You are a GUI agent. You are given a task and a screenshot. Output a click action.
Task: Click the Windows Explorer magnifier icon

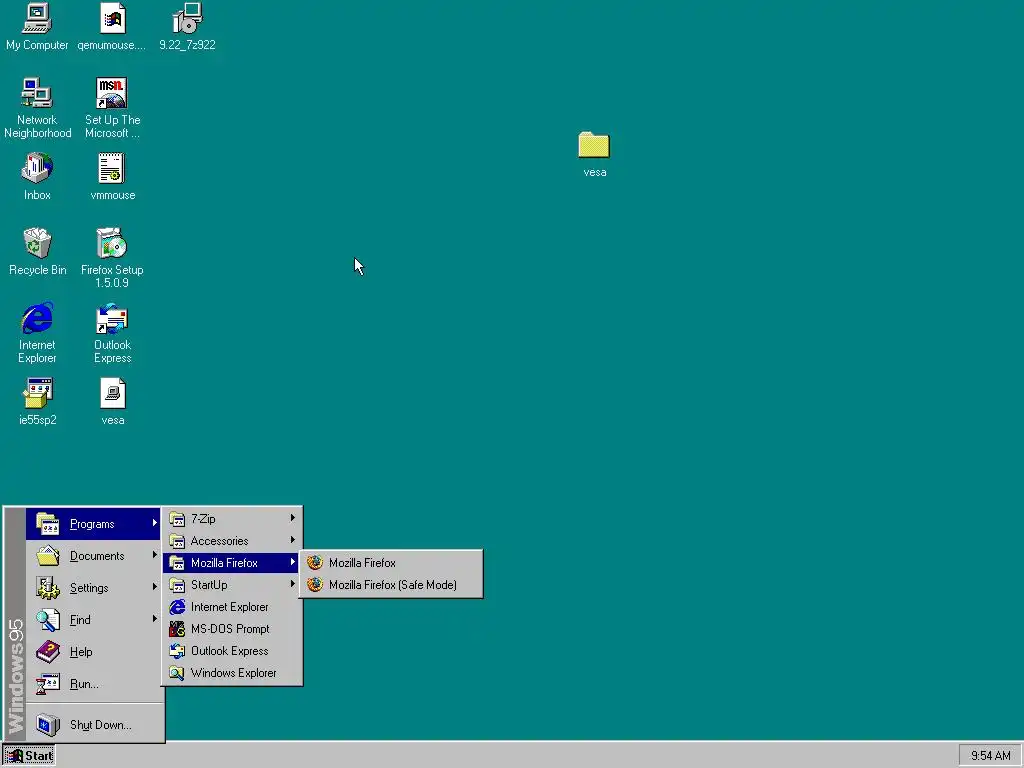[177, 673]
